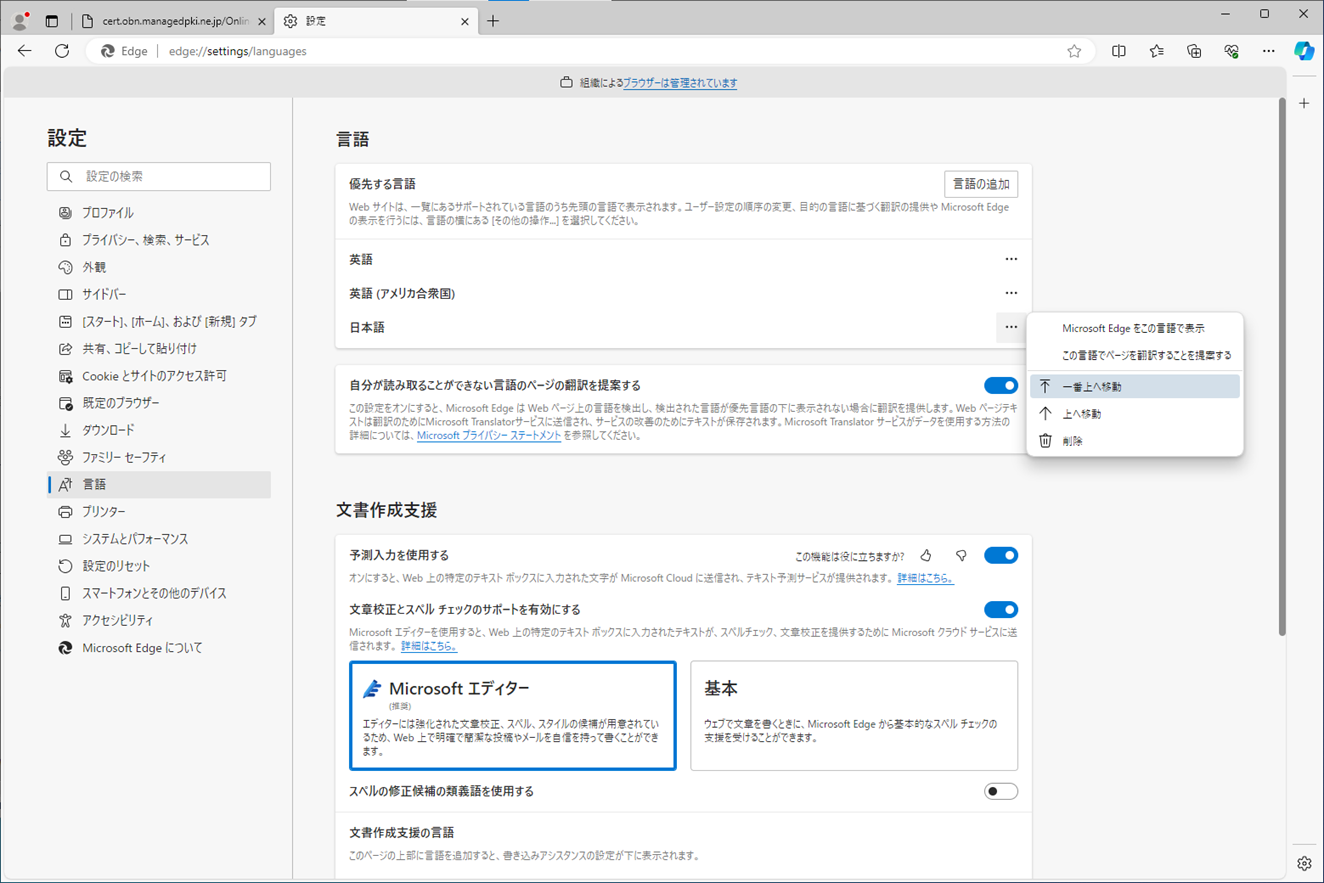Choose 一番上へ移動 in context menu

[1135, 387]
